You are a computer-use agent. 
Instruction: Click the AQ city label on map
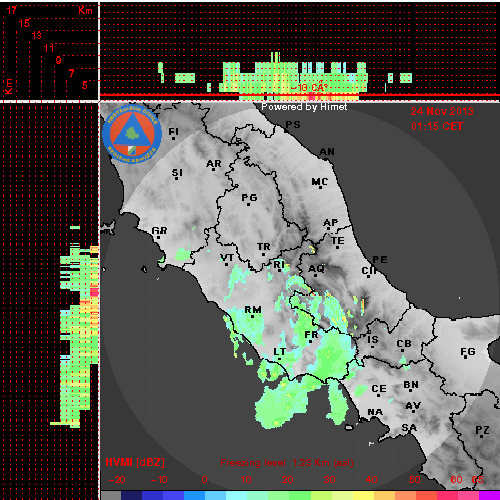tap(316, 269)
